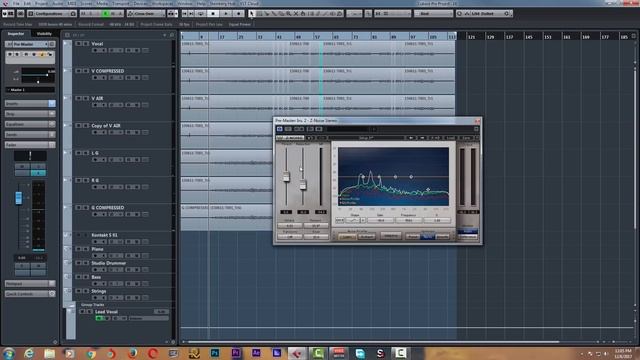Open the Project menu
The width and height of the screenshot is (640, 360).
[41, 3]
